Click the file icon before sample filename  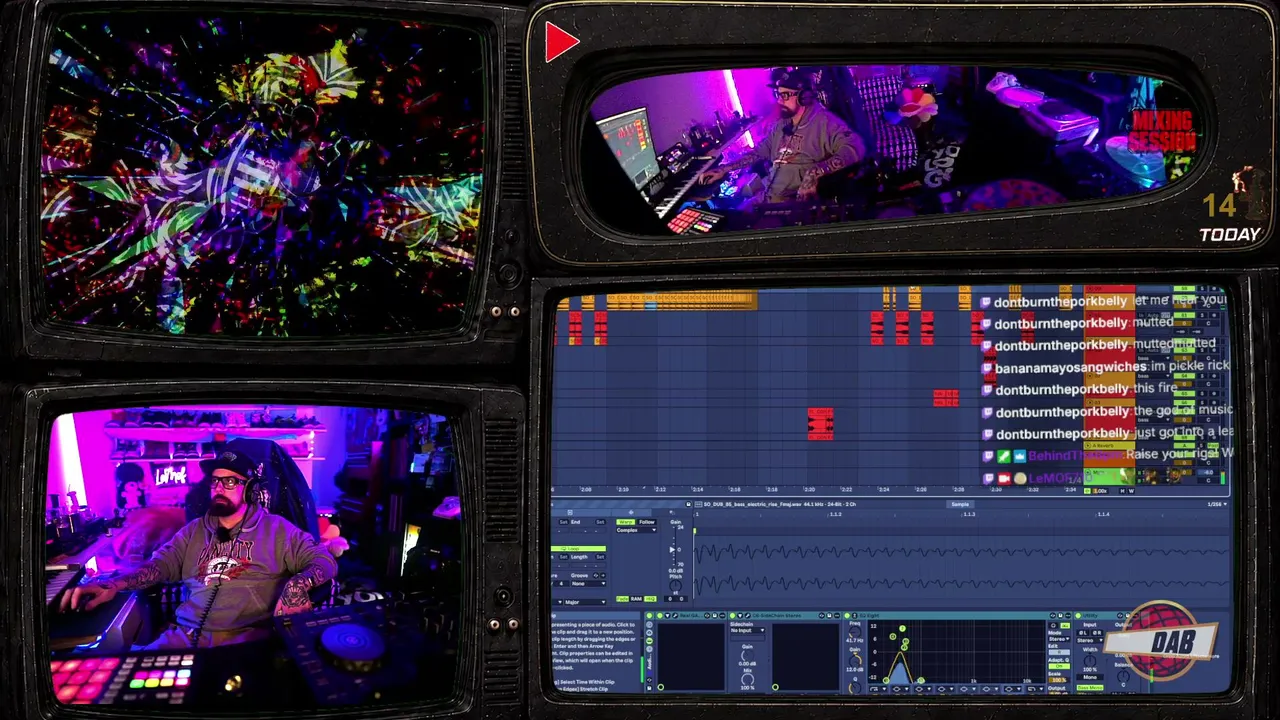pyautogui.click(x=697, y=504)
